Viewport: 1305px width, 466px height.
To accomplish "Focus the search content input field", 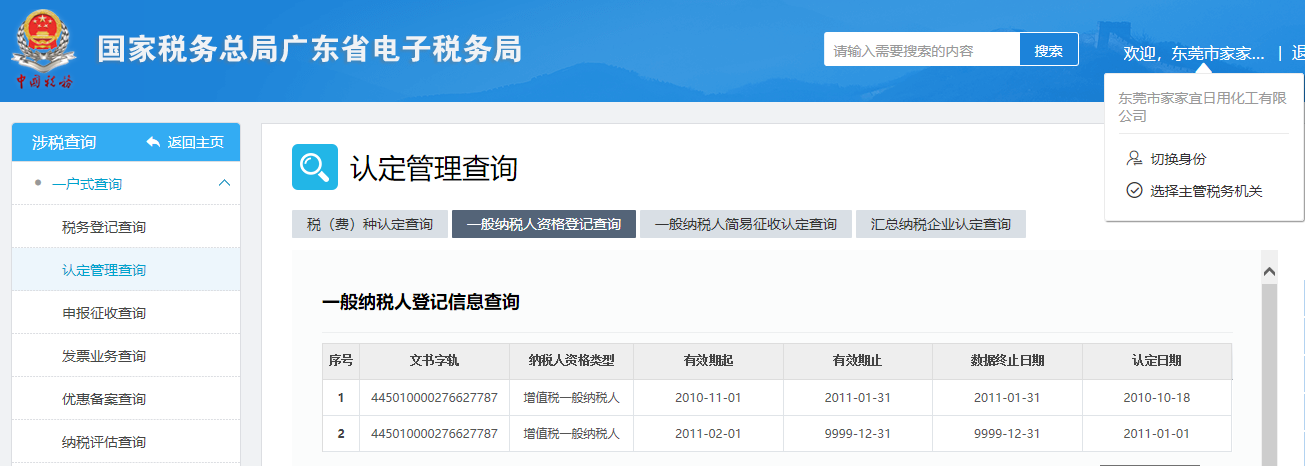I will pyautogui.click(x=921, y=50).
